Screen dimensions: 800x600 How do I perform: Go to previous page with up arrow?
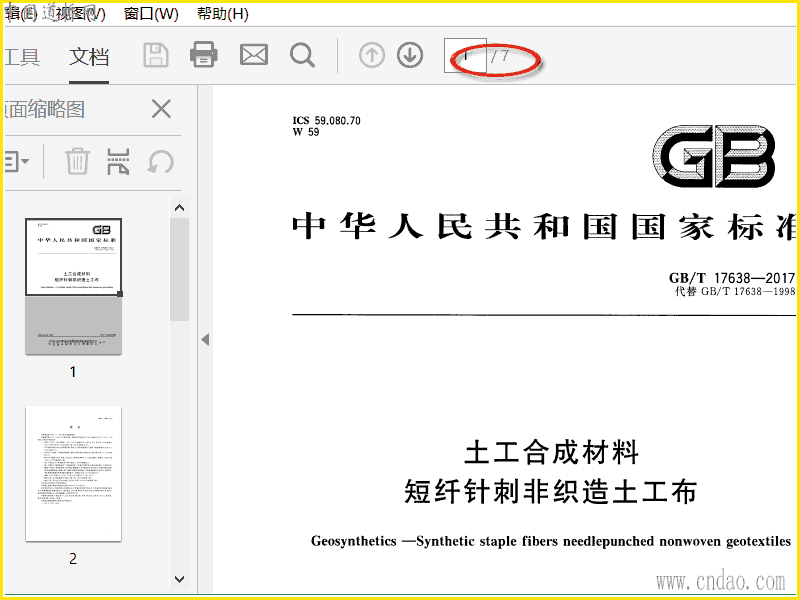coord(371,55)
